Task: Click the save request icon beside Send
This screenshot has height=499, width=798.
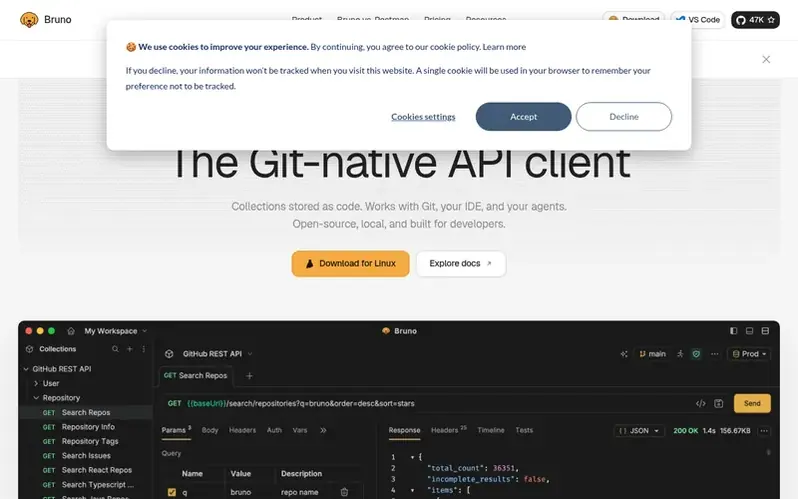Action: (x=719, y=403)
